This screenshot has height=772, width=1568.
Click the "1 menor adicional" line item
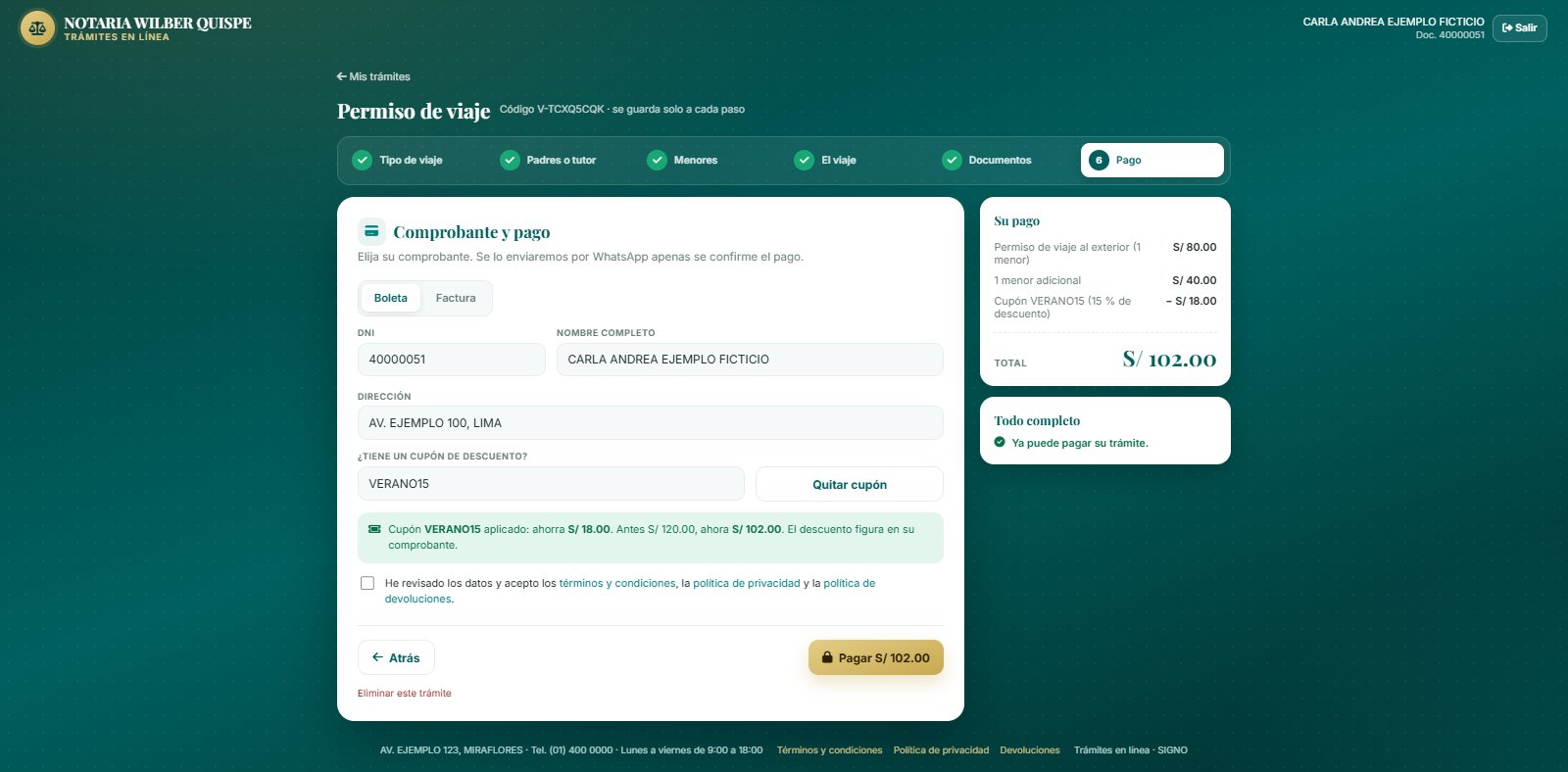pyautogui.click(x=1105, y=280)
